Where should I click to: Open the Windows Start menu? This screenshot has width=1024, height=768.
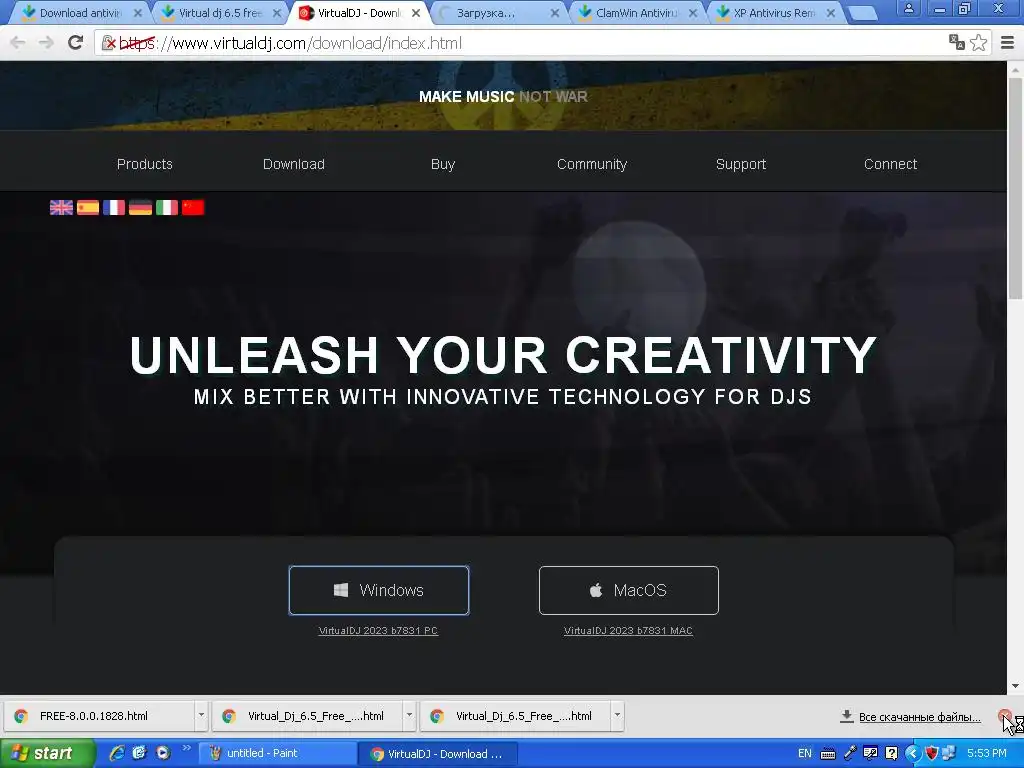click(x=46, y=754)
